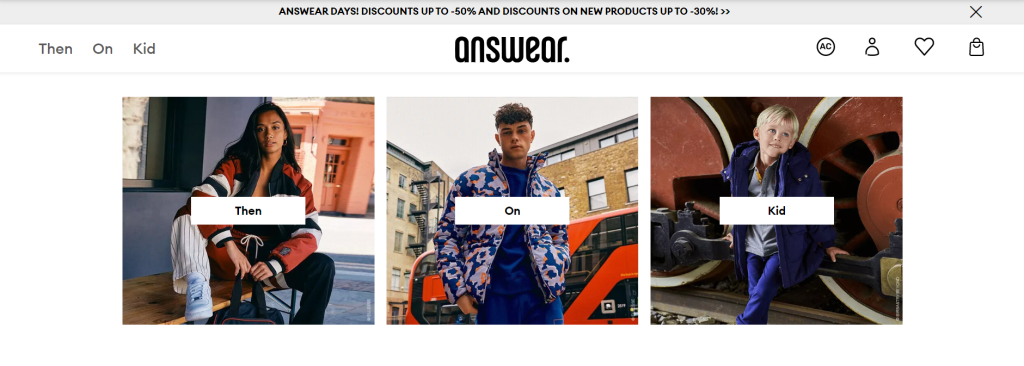Click the >> arrows in promo banner
Viewport: 1024px width, 366px height.
[x=725, y=12]
